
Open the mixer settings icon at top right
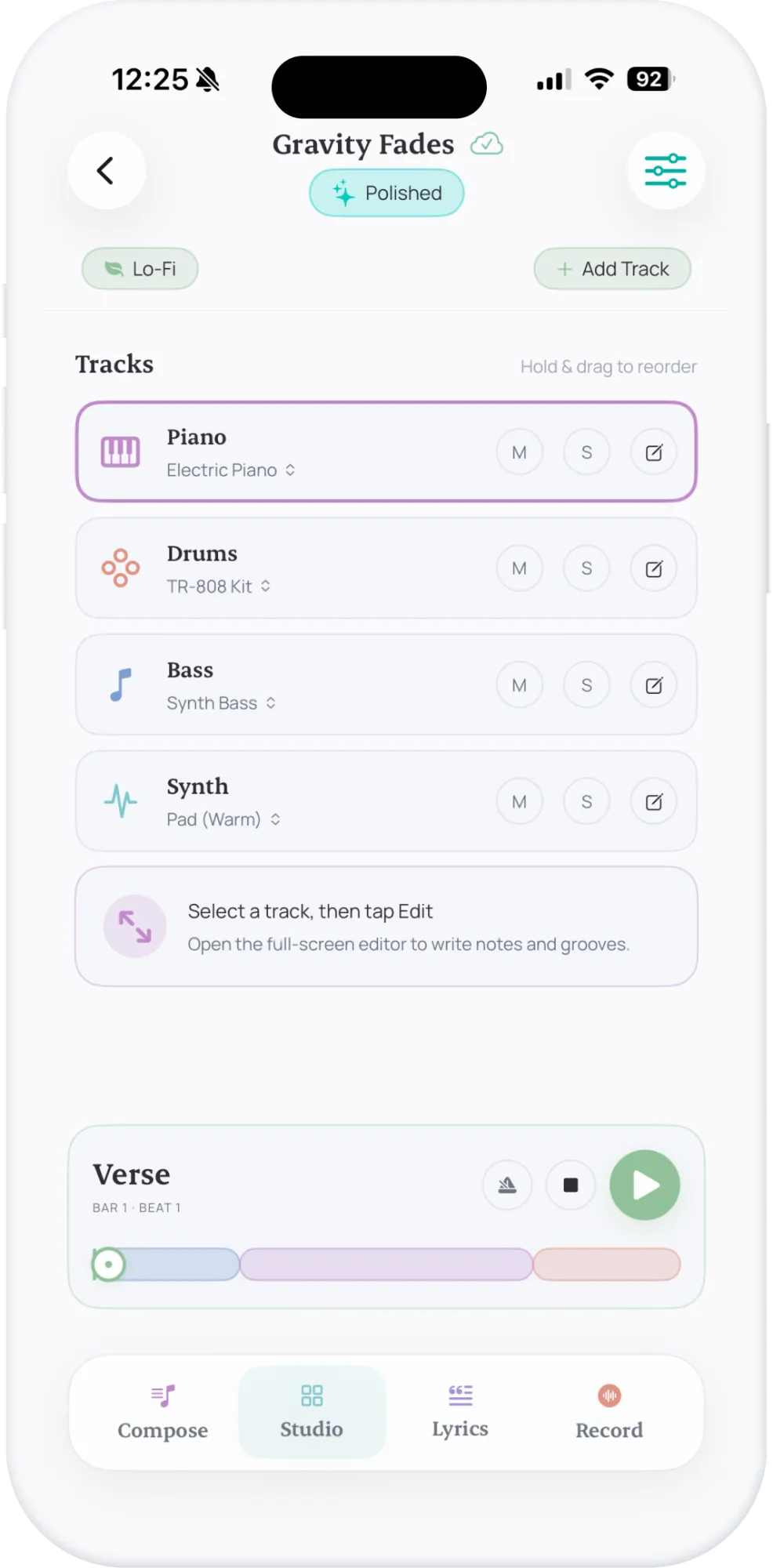tap(666, 170)
